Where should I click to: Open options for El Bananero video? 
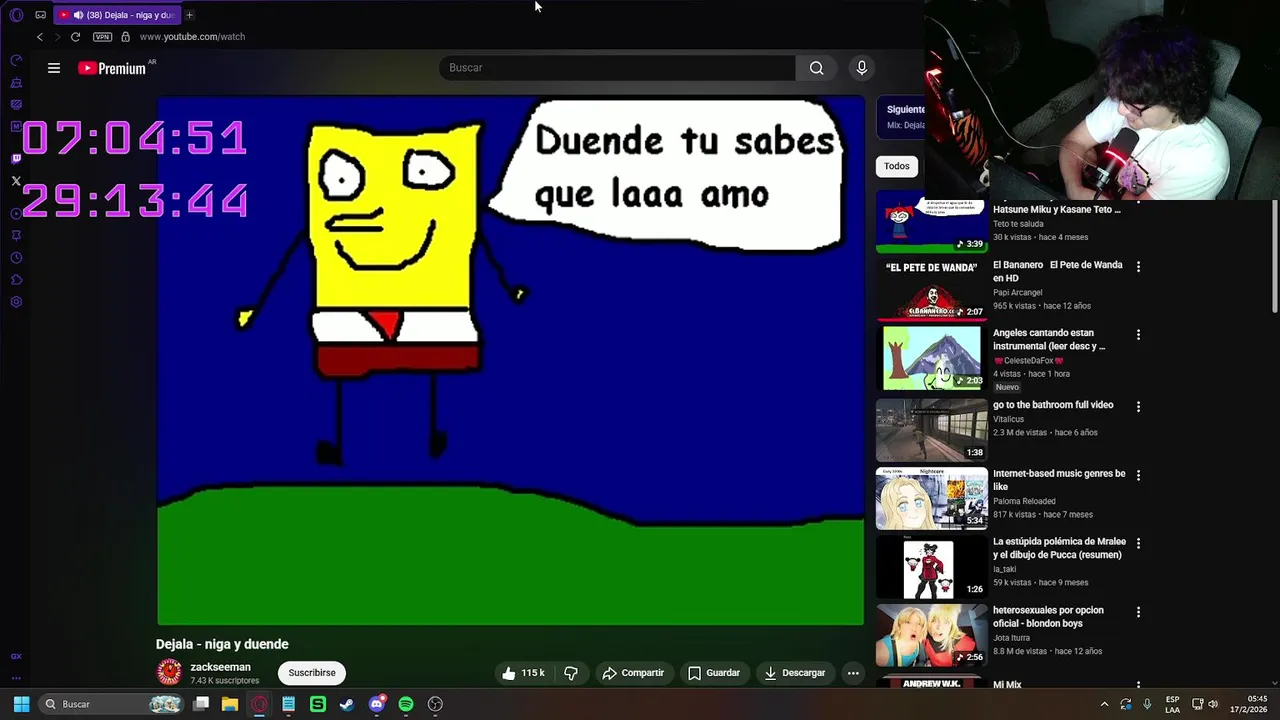tap(1138, 266)
